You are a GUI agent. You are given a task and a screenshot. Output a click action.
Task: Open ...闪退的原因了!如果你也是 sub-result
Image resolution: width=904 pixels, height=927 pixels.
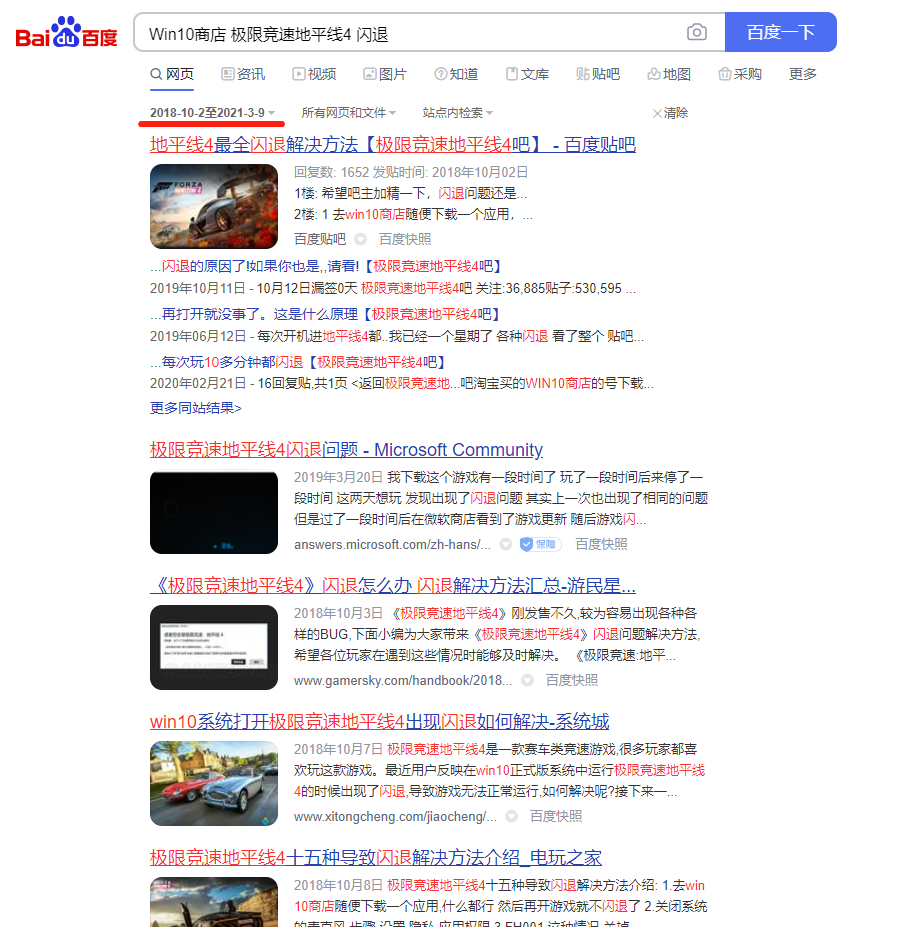[x=326, y=266]
